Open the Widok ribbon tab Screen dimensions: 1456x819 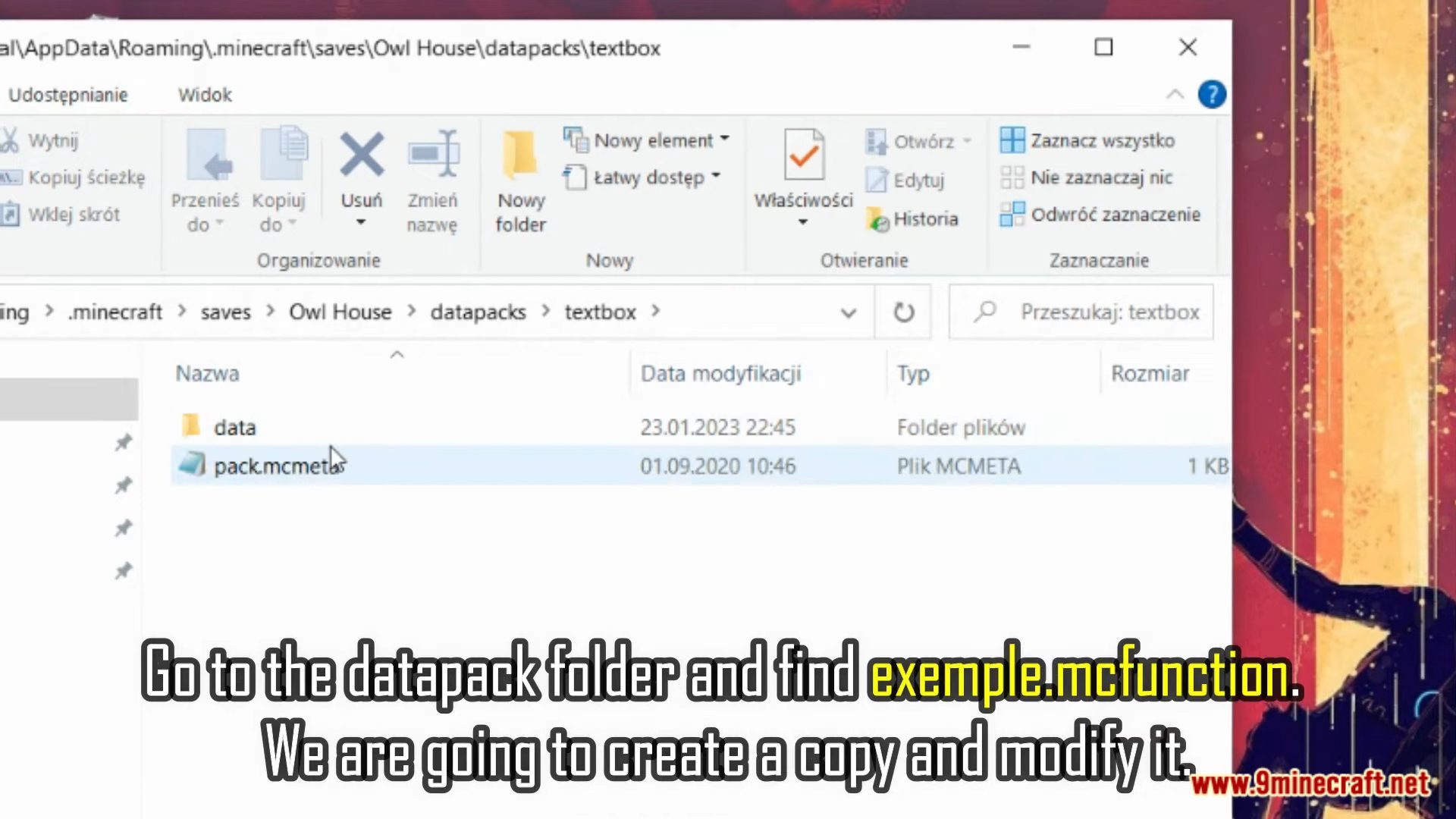pyautogui.click(x=205, y=95)
